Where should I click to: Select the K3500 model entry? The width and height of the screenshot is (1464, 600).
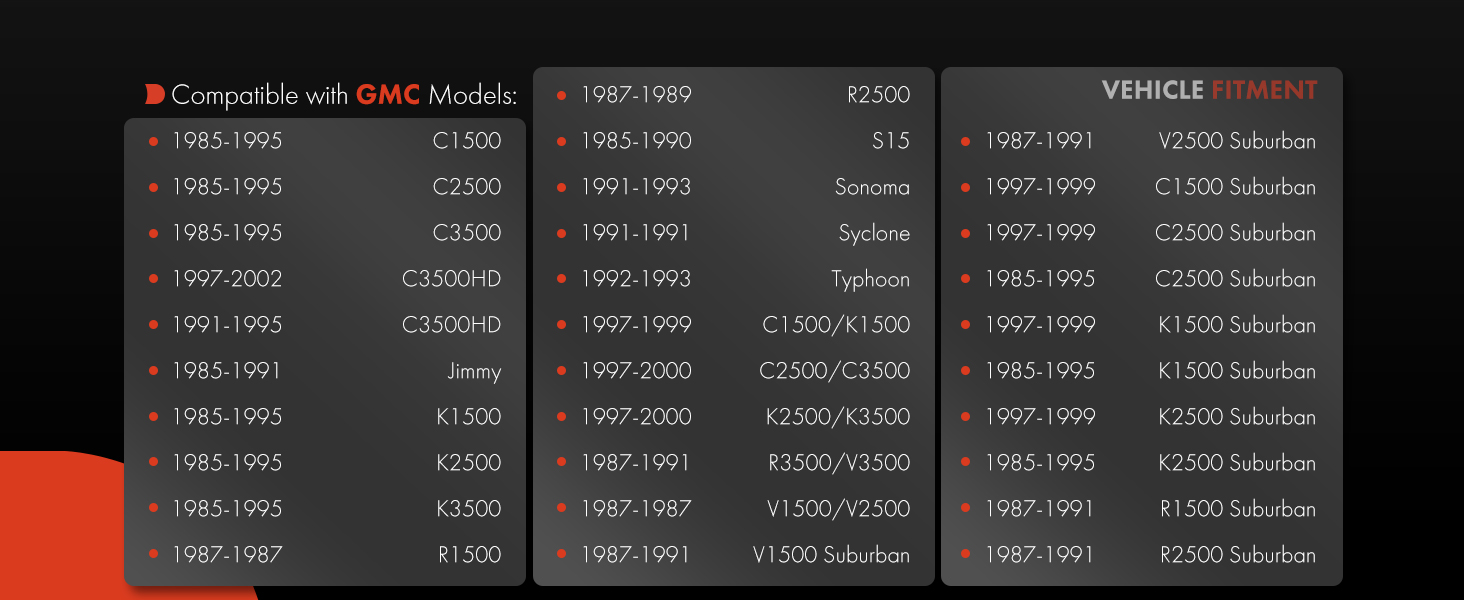468,509
